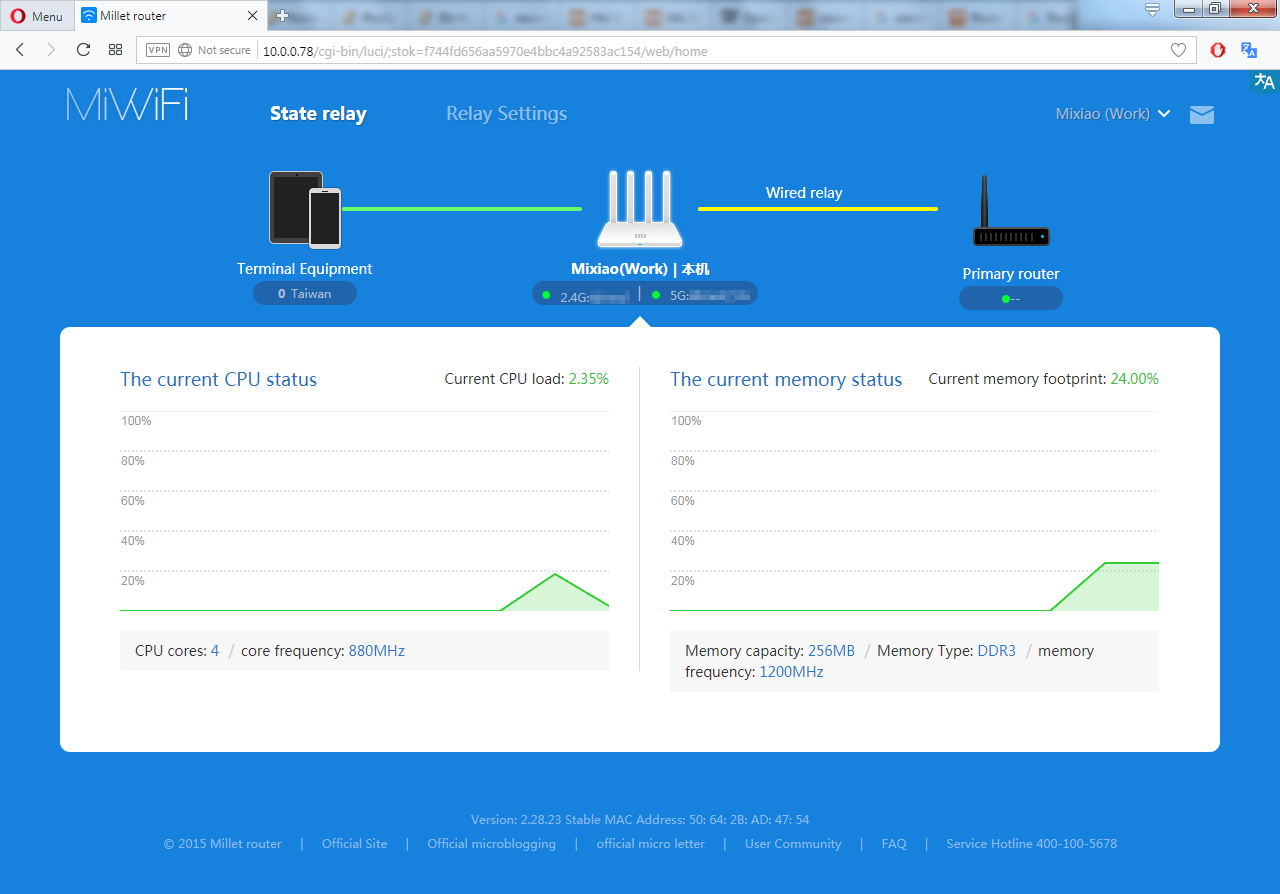The height and width of the screenshot is (894, 1280).
Task: Switch to Relay Settings tab
Action: tap(506, 114)
